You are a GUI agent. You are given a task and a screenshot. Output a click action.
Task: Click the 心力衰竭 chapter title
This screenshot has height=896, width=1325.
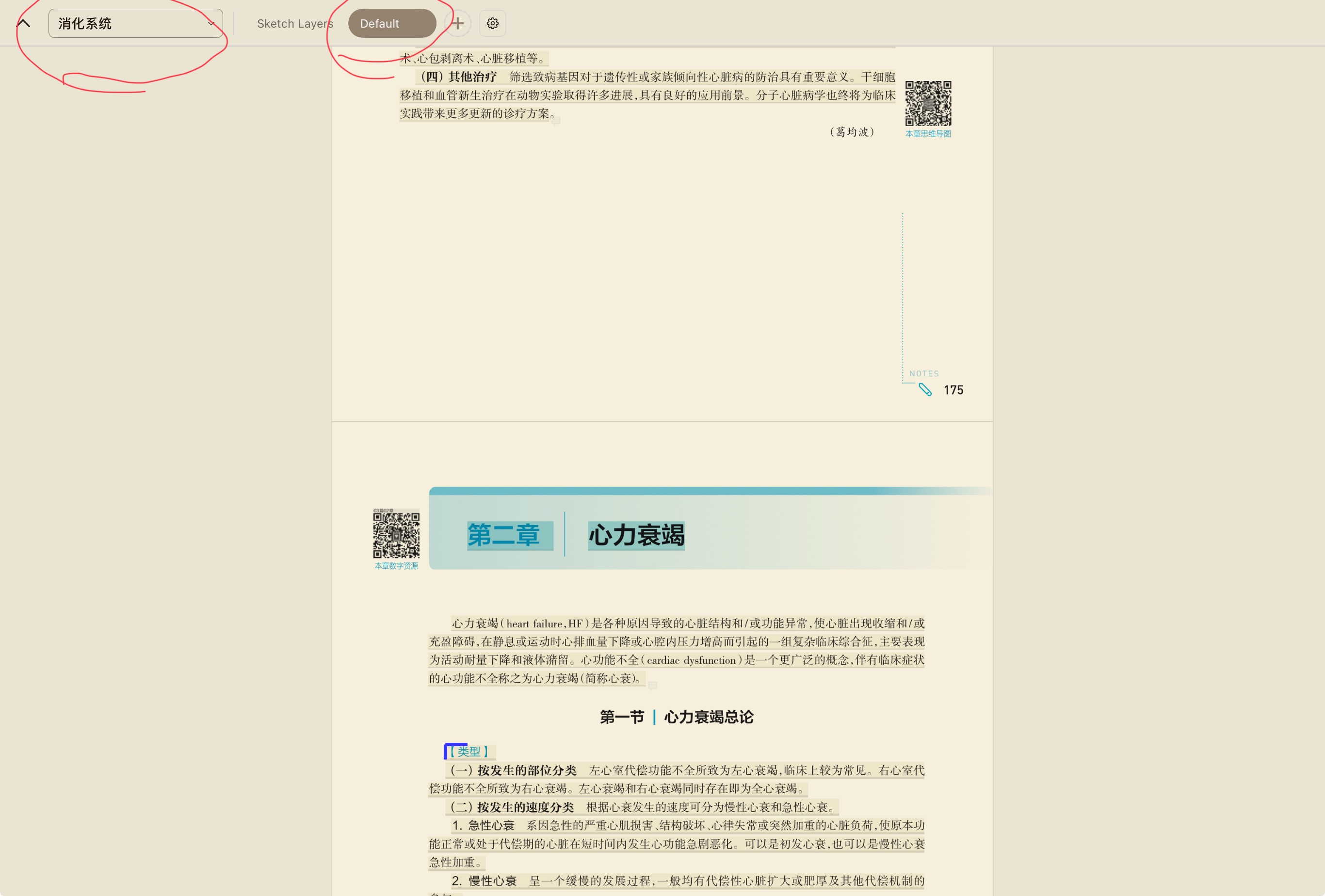(636, 535)
